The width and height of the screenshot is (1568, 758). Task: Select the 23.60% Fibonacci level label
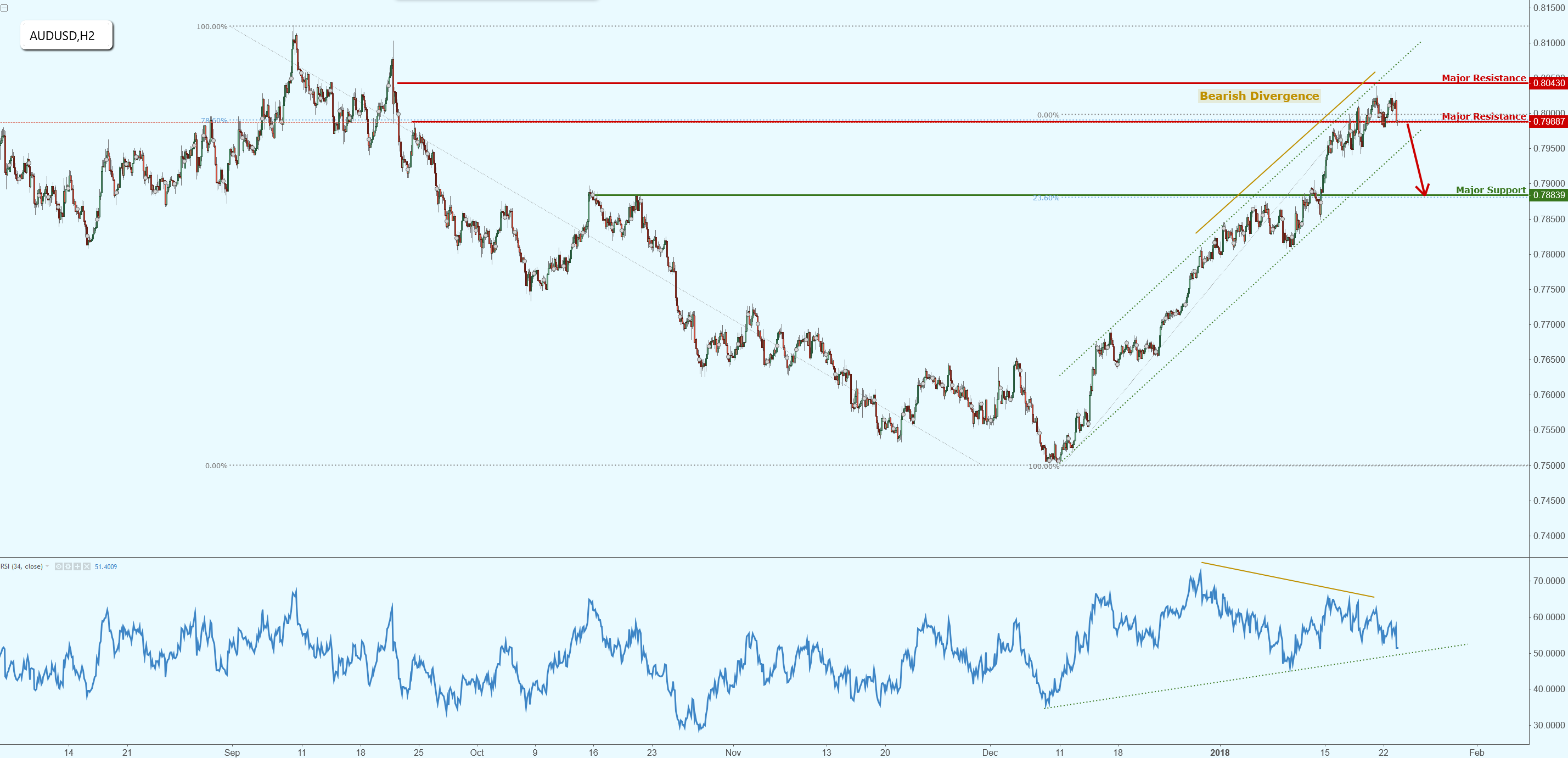click(1046, 198)
